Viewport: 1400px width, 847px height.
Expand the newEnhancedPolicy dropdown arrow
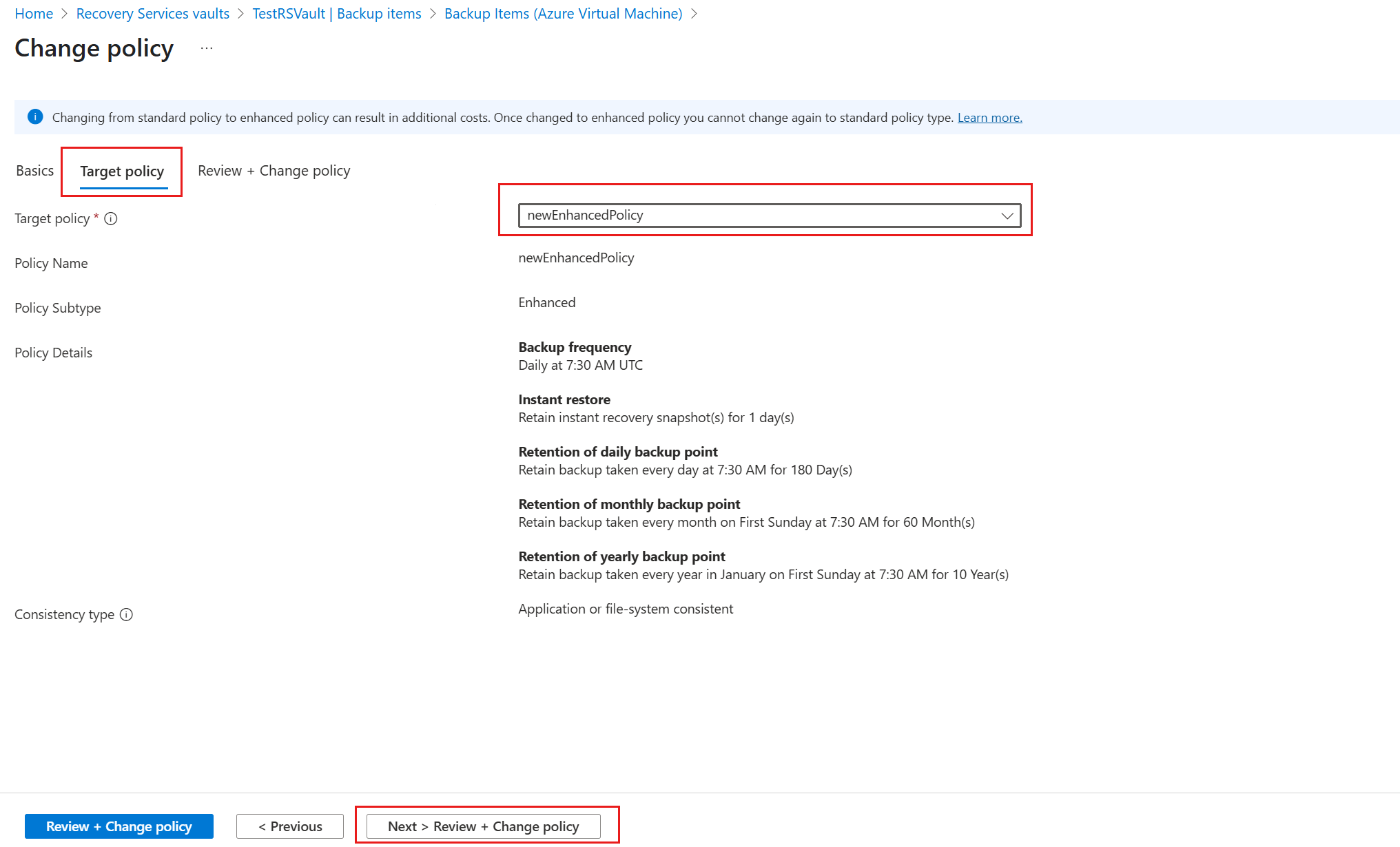click(x=1007, y=216)
